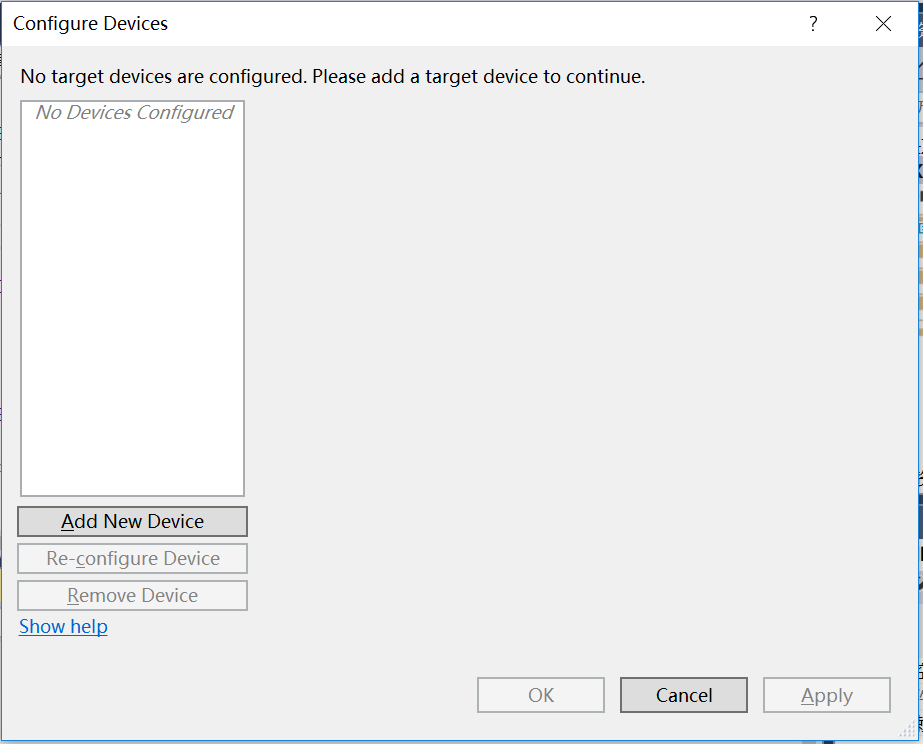Image resolution: width=923 pixels, height=744 pixels.
Task: Cancel the device configuration dialog
Action: (684, 695)
